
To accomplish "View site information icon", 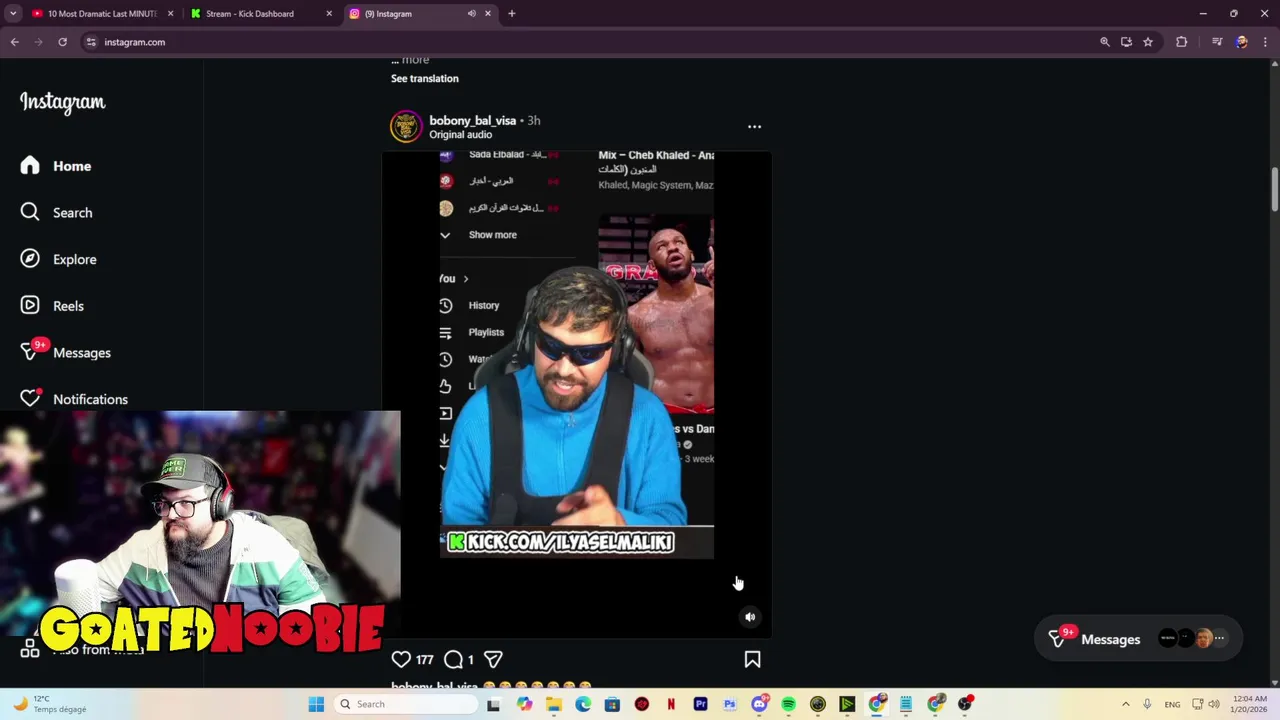I will [91, 42].
